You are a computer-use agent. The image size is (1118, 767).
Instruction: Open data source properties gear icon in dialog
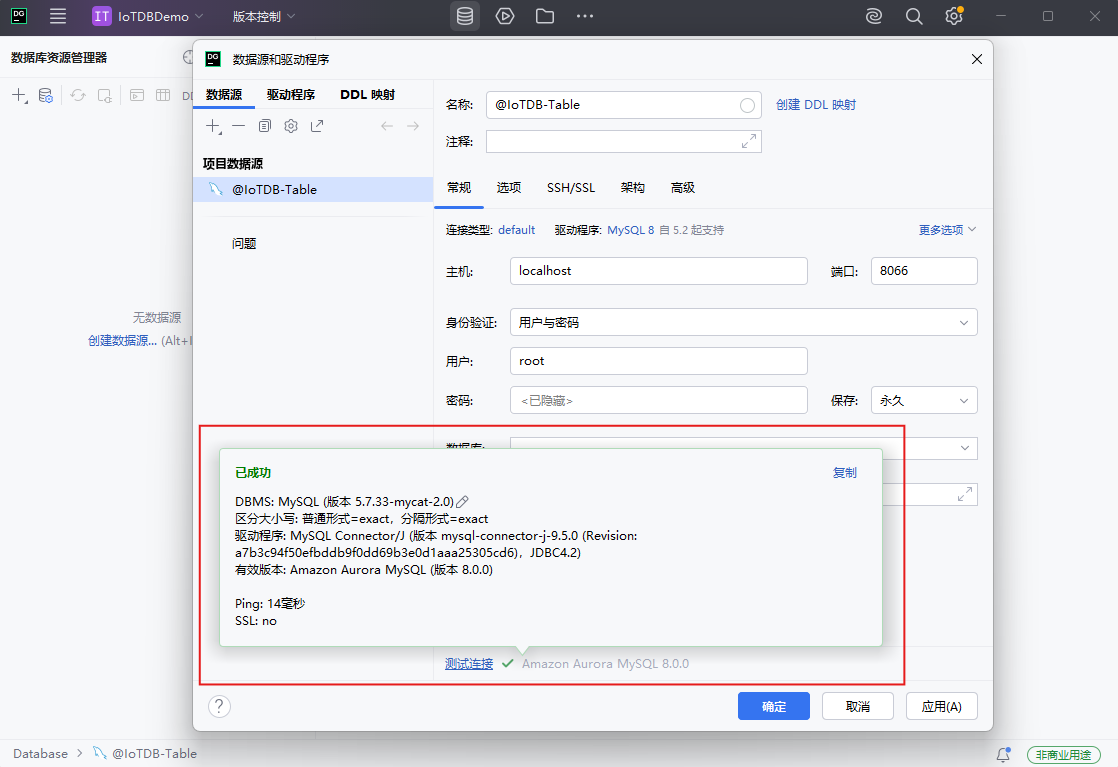click(289, 126)
